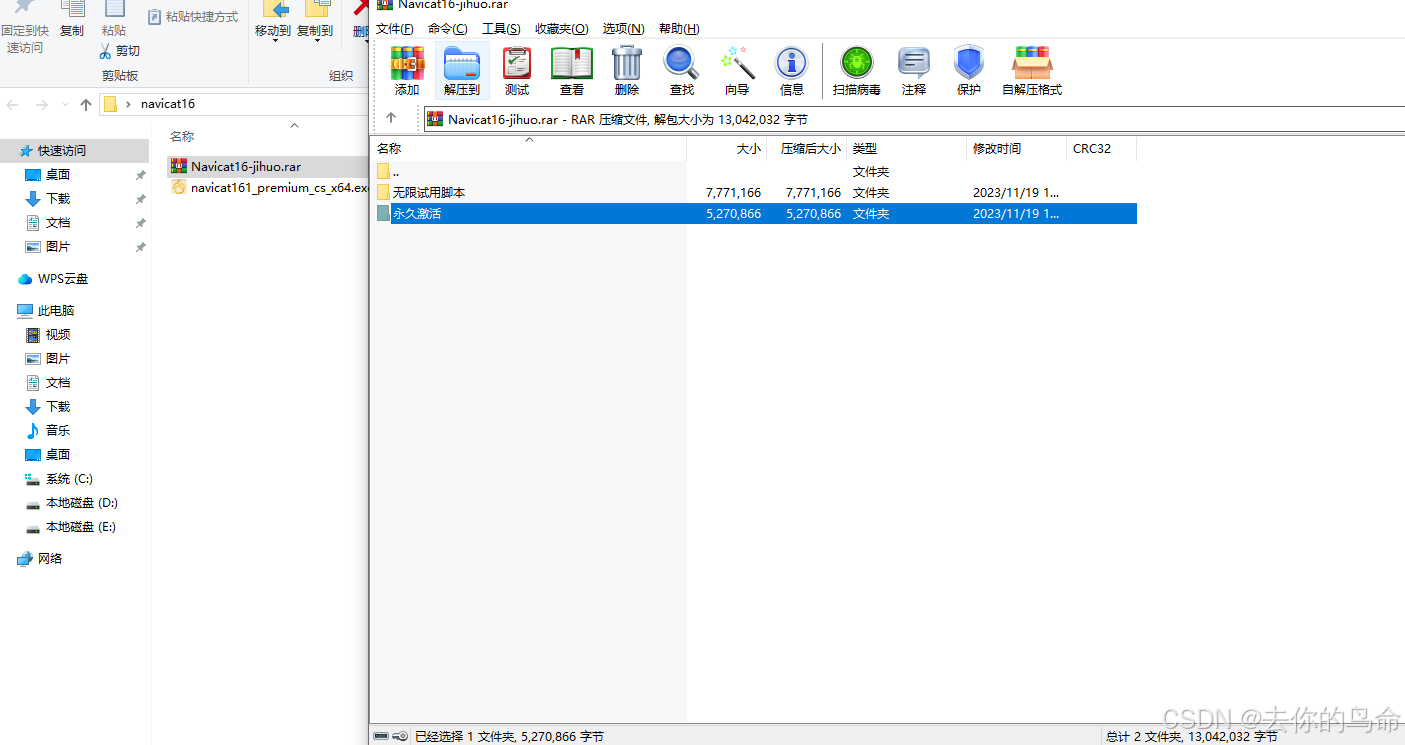Sort archive by 修改时间 column
1405x745 pixels.
1017,149
